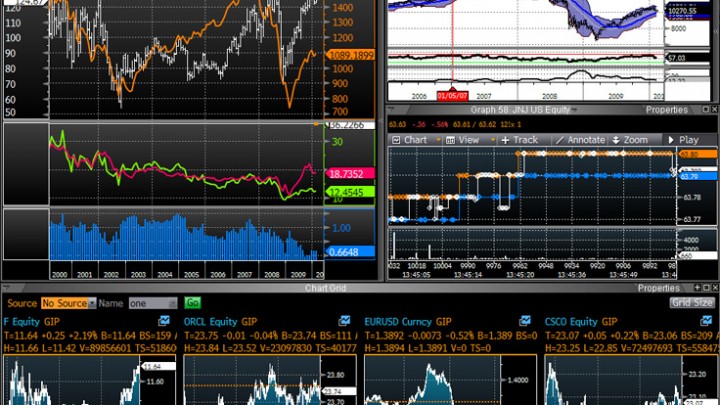The image size is (720, 405).
Task: Choose the Zoom tool in graph toolbar
Action: click(x=630, y=140)
